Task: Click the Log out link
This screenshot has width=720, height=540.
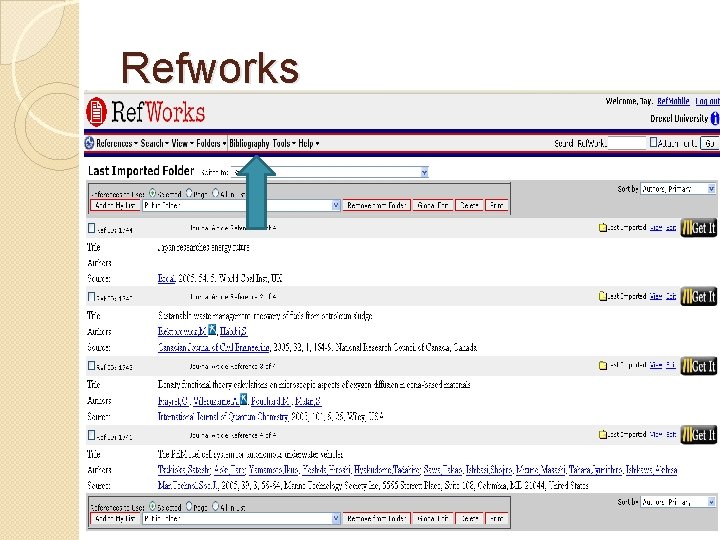Action: (707, 101)
